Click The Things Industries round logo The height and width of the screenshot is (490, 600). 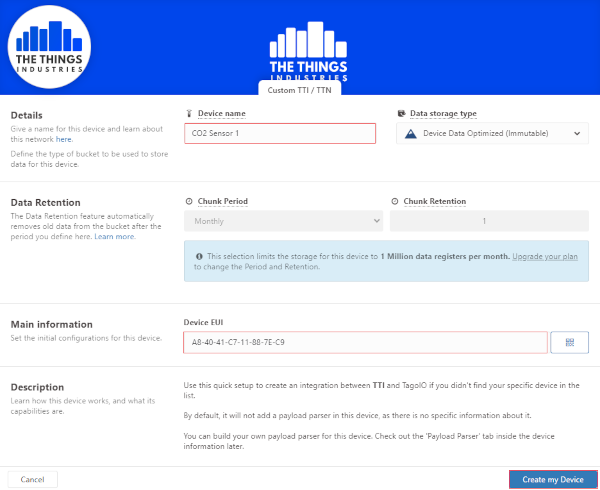(x=49, y=47)
